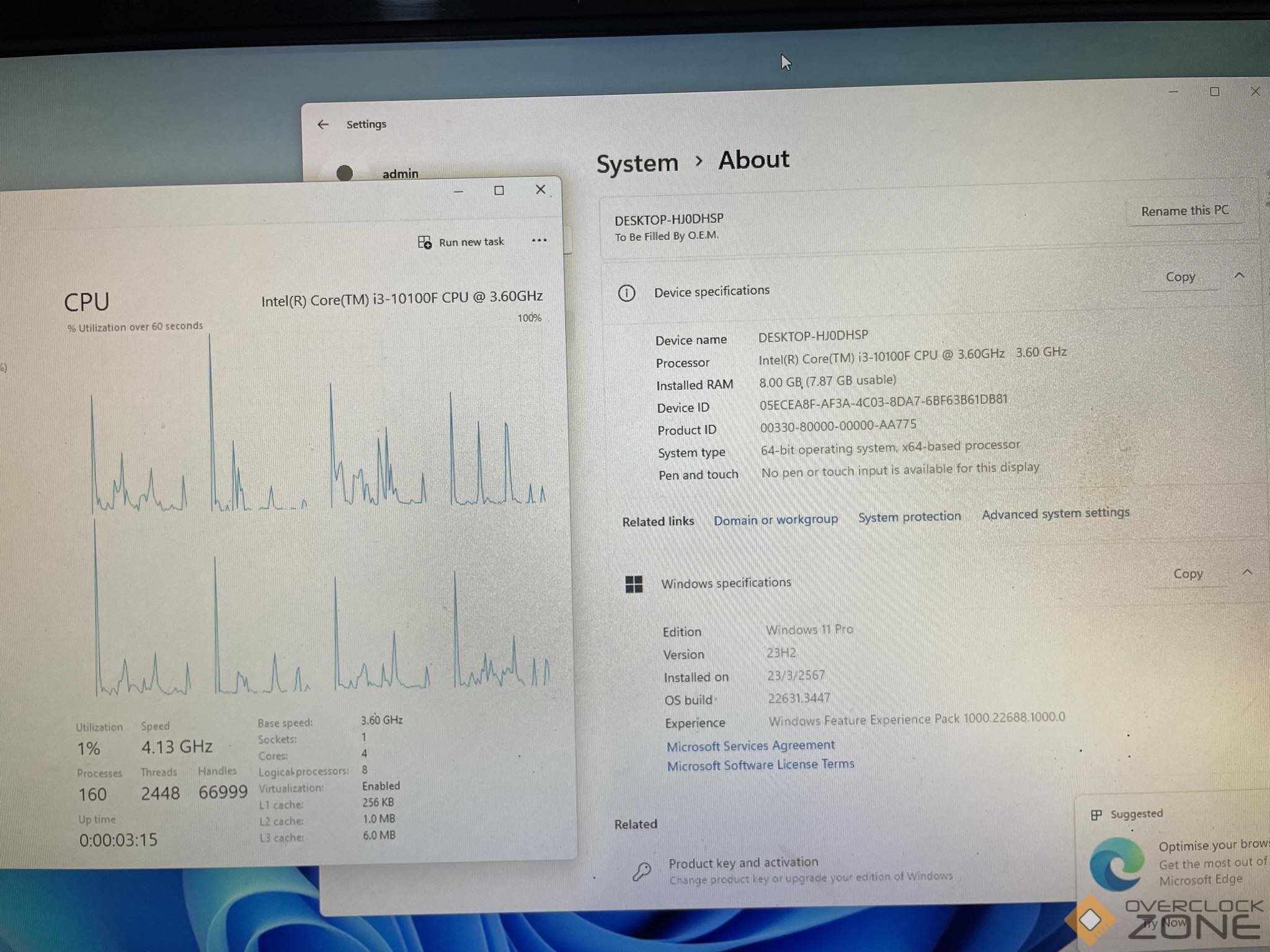
Task: Collapse the Device specifications section
Action: [1239, 276]
